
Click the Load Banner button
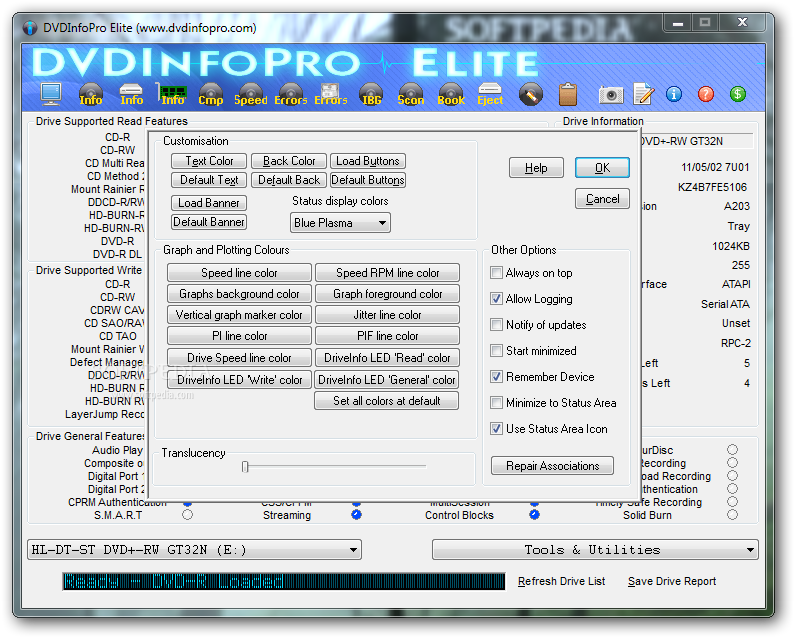pos(209,203)
